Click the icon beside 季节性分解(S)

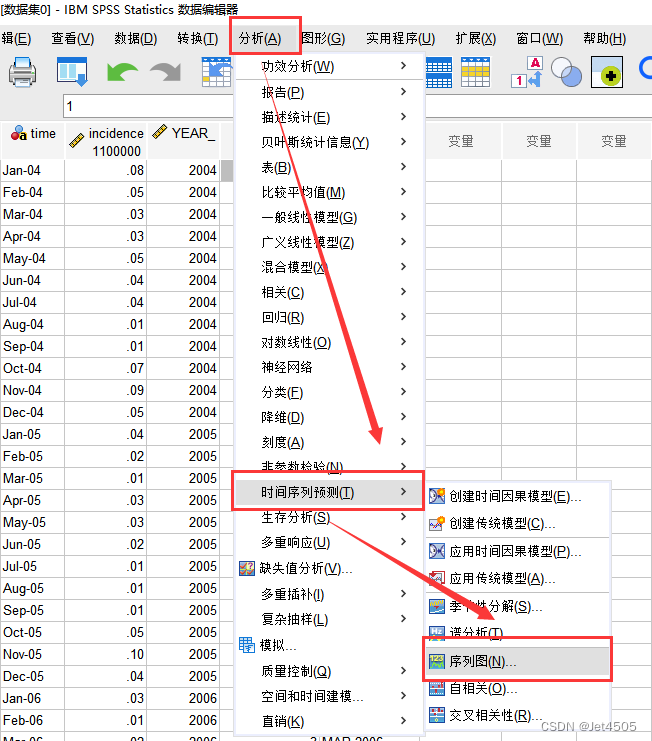tap(437, 606)
